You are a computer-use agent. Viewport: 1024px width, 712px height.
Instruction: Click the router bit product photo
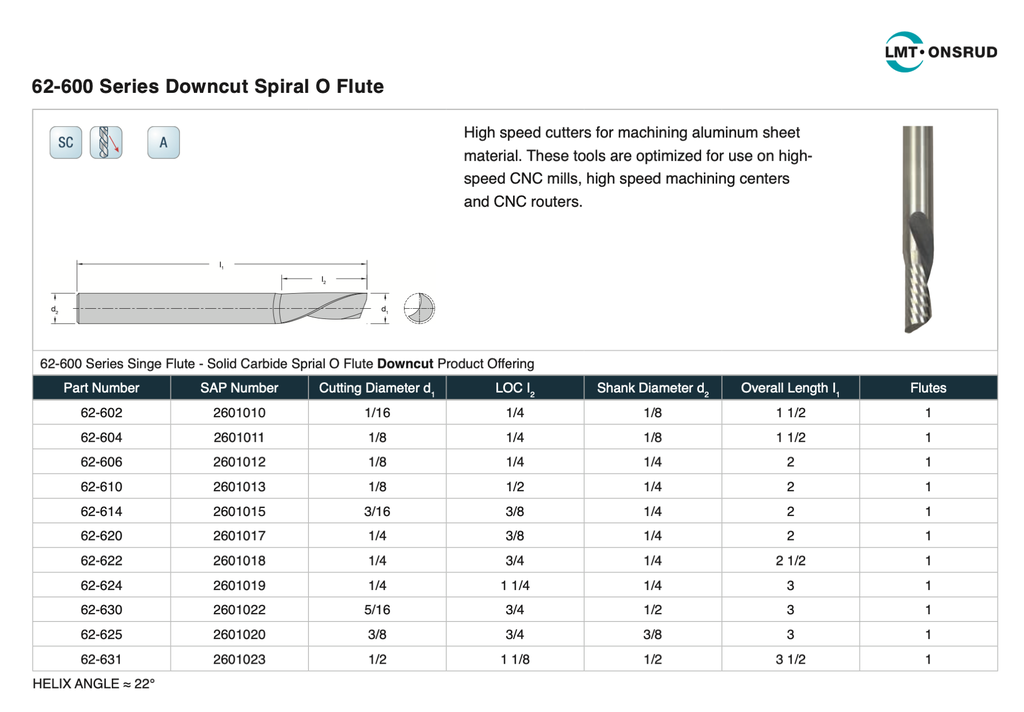coord(917,230)
